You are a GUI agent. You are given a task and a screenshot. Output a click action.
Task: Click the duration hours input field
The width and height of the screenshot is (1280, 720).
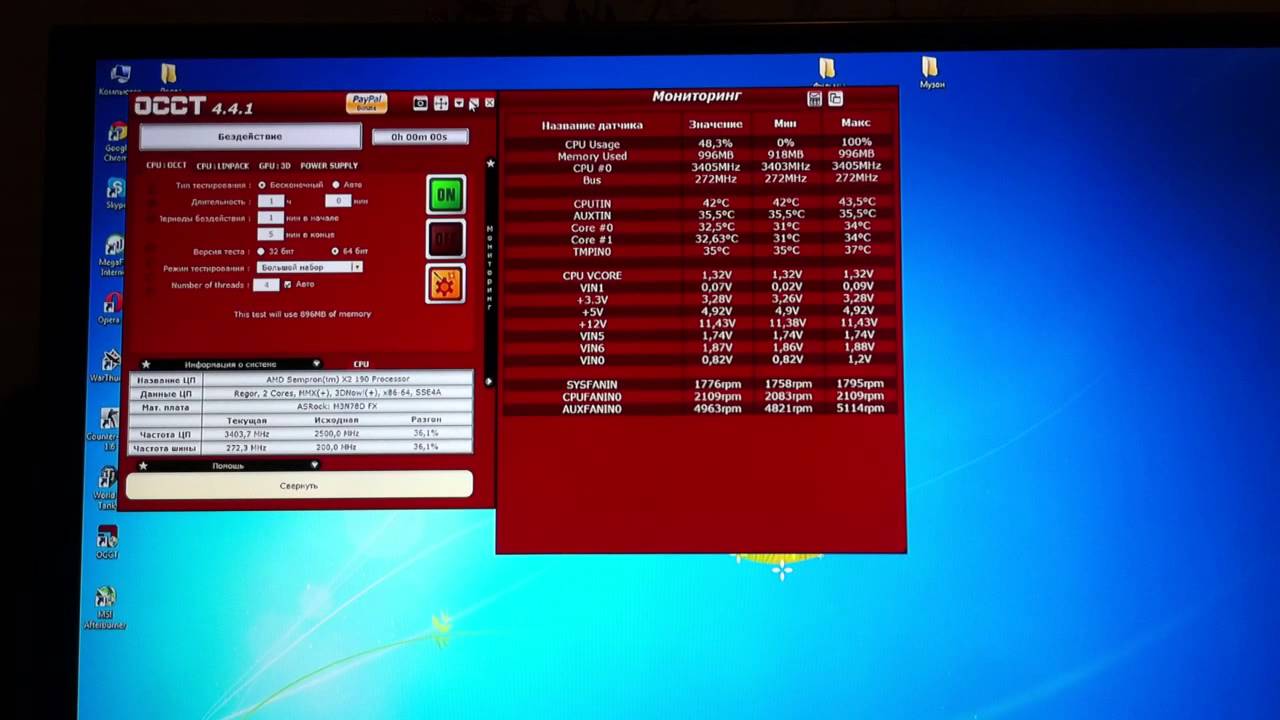point(270,201)
